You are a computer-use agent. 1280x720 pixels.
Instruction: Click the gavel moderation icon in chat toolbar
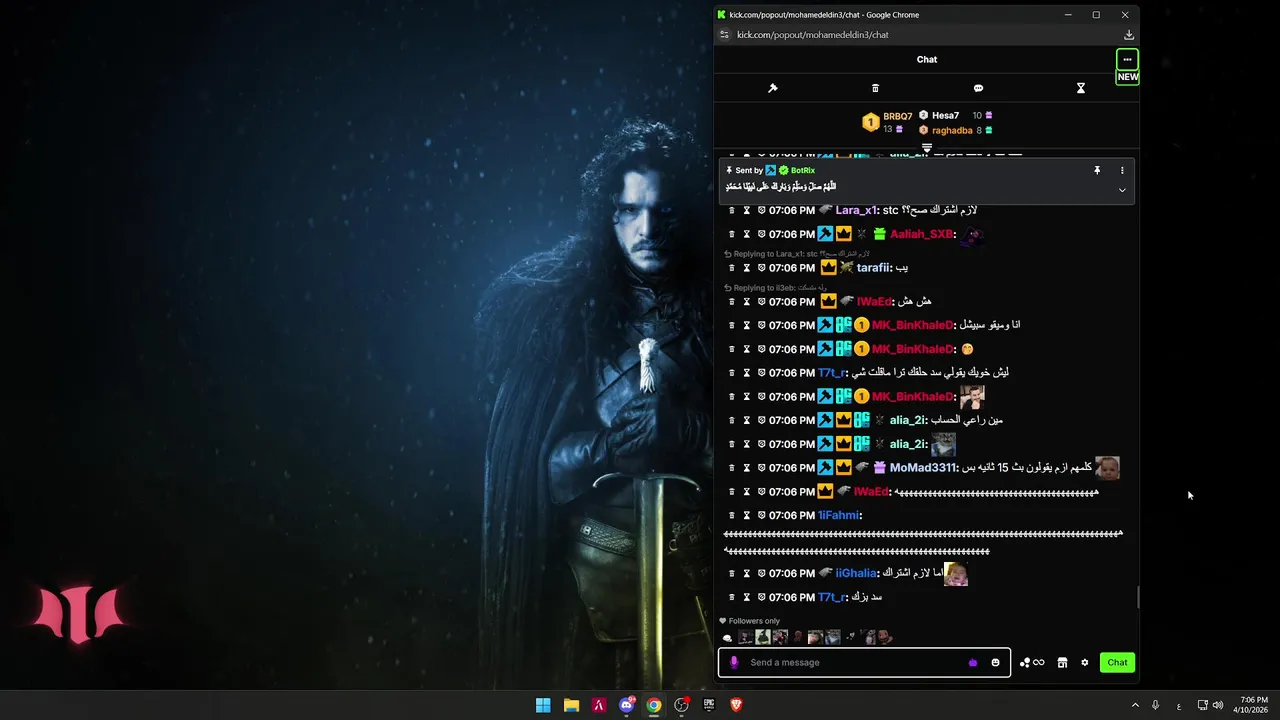coord(772,88)
